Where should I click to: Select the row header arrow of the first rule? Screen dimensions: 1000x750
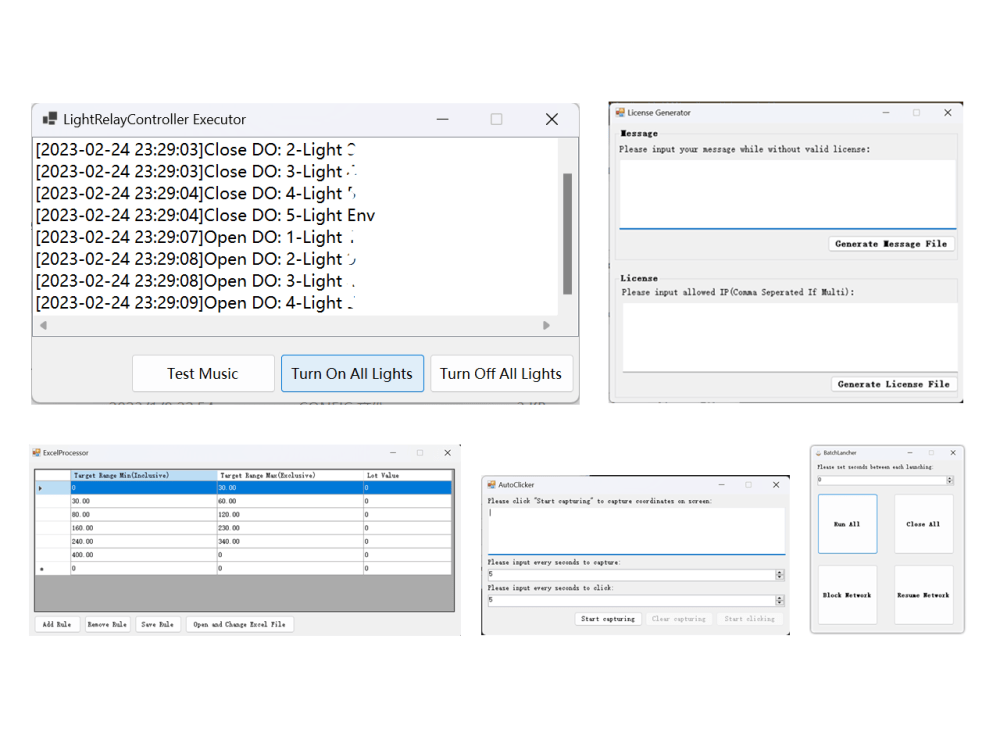click(52, 488)
